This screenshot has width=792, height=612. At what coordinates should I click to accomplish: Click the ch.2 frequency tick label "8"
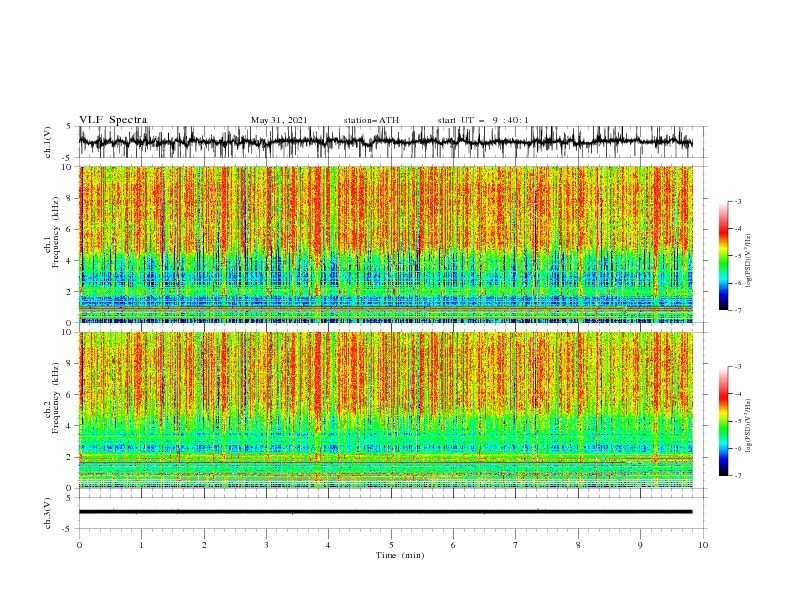(x=69, y=364)
